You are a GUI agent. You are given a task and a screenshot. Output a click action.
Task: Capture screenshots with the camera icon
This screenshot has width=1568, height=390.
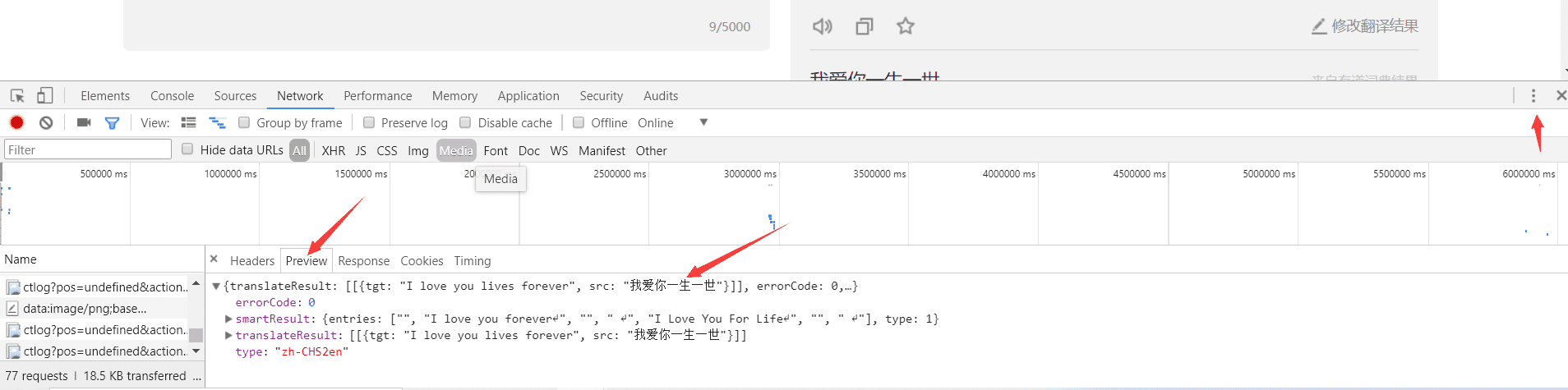click(84, 122)
